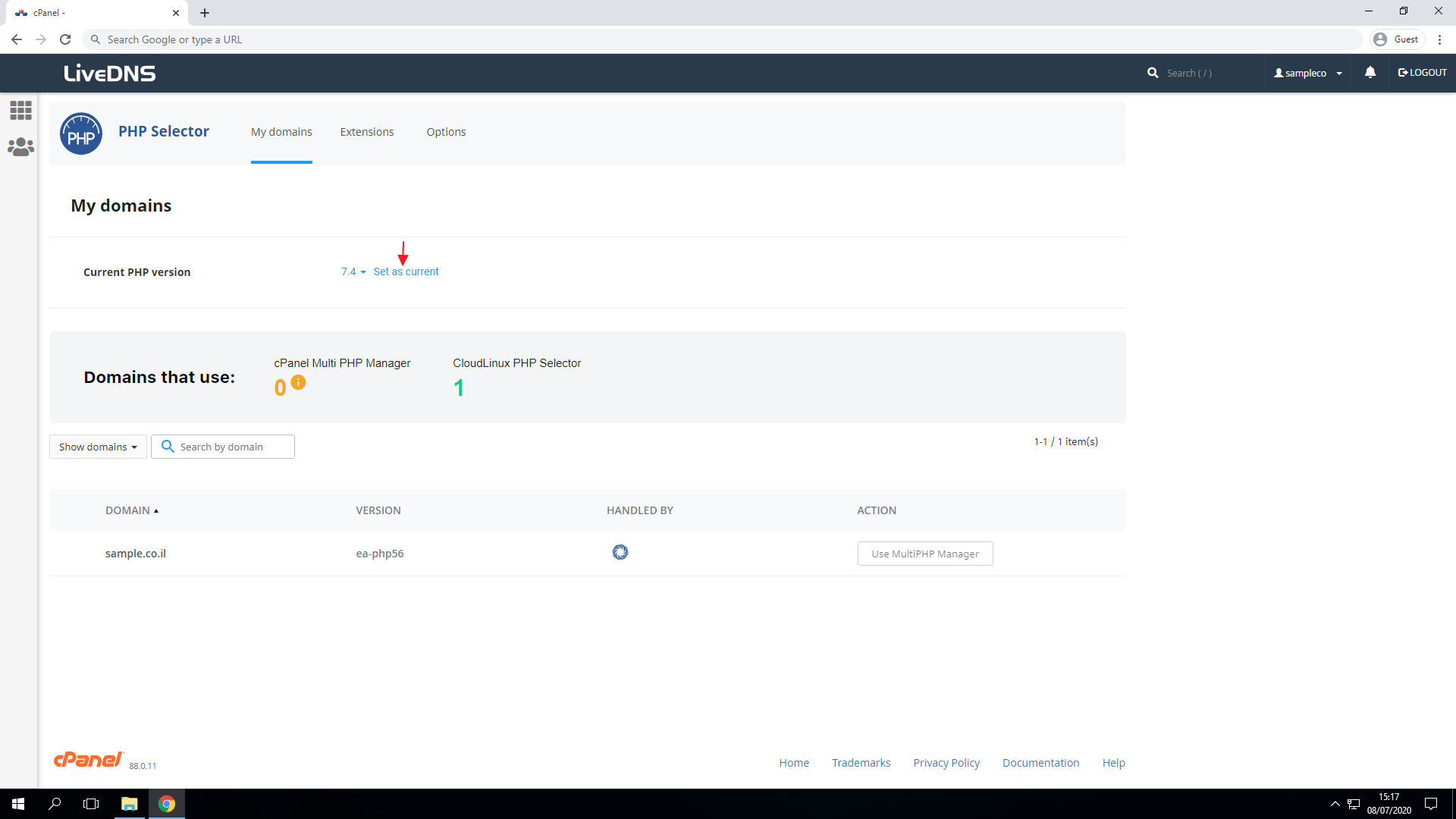Image resolution: width=1456 pixels, height=819 pixels.
Task: Reload the browser page
Action: point(65,39)
